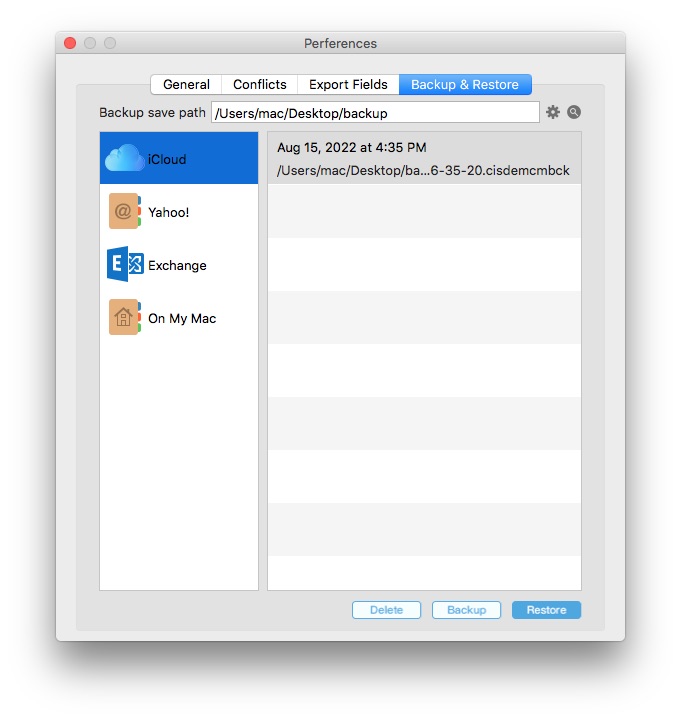Select the Exchange account icon
Image resolution: width=681 pixels, height=721 pixels.
(x=125, y=264)
